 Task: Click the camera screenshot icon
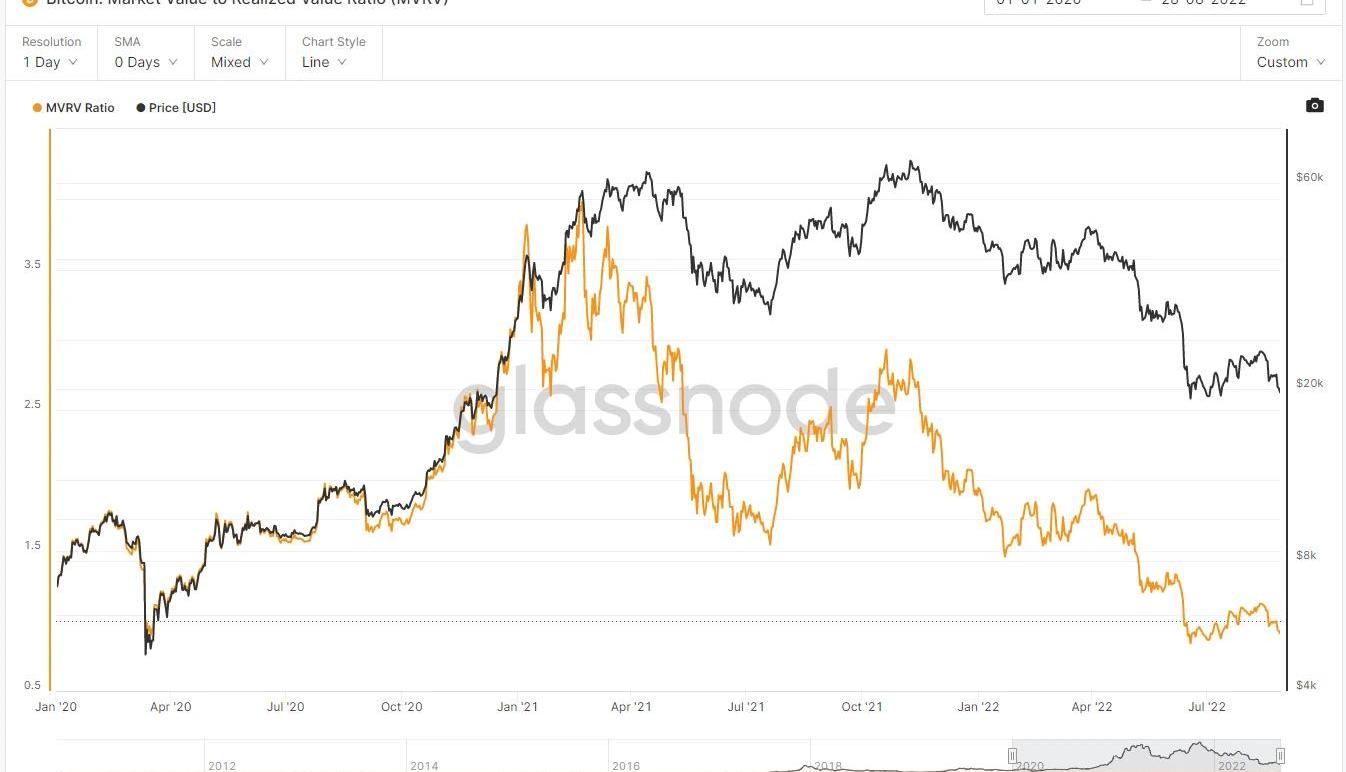1315,105
